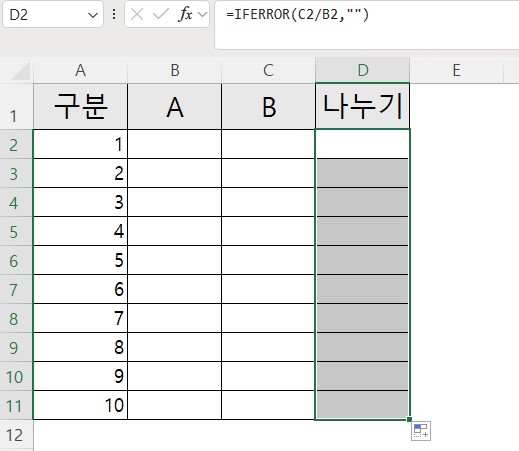
Task: Select column E header
Action: coord(456,70)
